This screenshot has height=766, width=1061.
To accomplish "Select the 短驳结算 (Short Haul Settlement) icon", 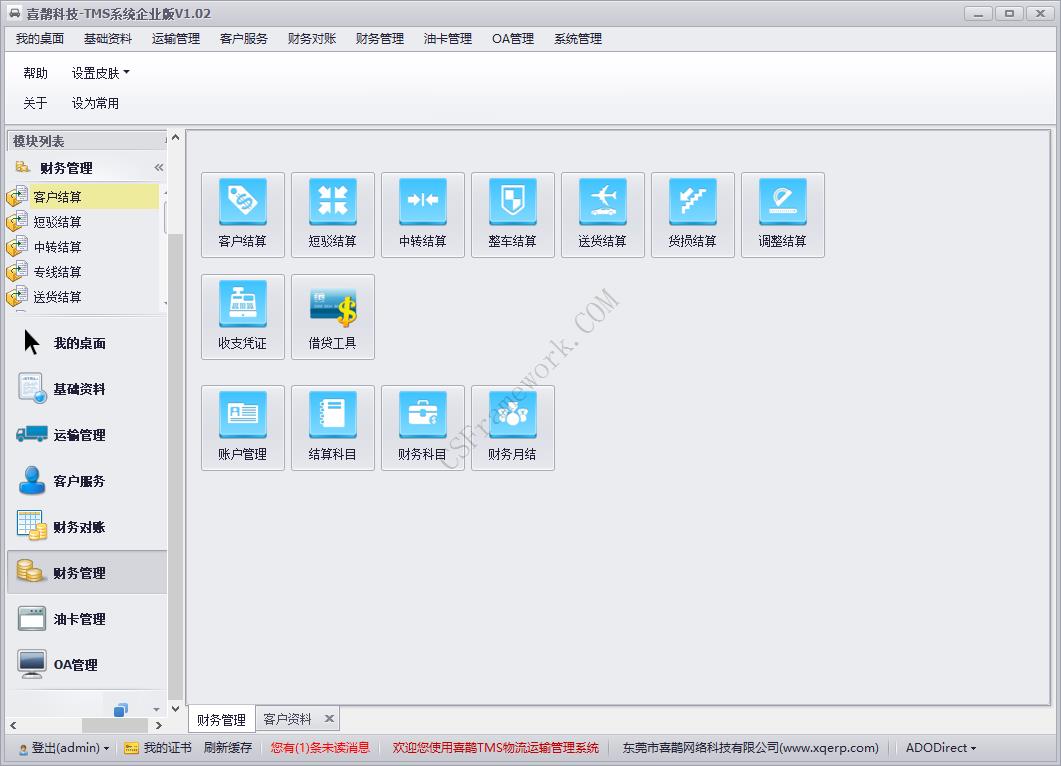I will point(332,214).
